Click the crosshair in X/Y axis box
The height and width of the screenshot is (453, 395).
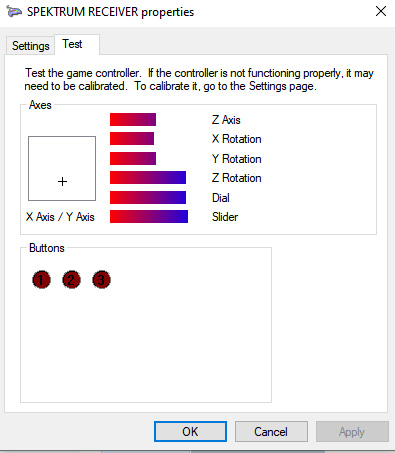pyautogui.click(x=62, y=182)
